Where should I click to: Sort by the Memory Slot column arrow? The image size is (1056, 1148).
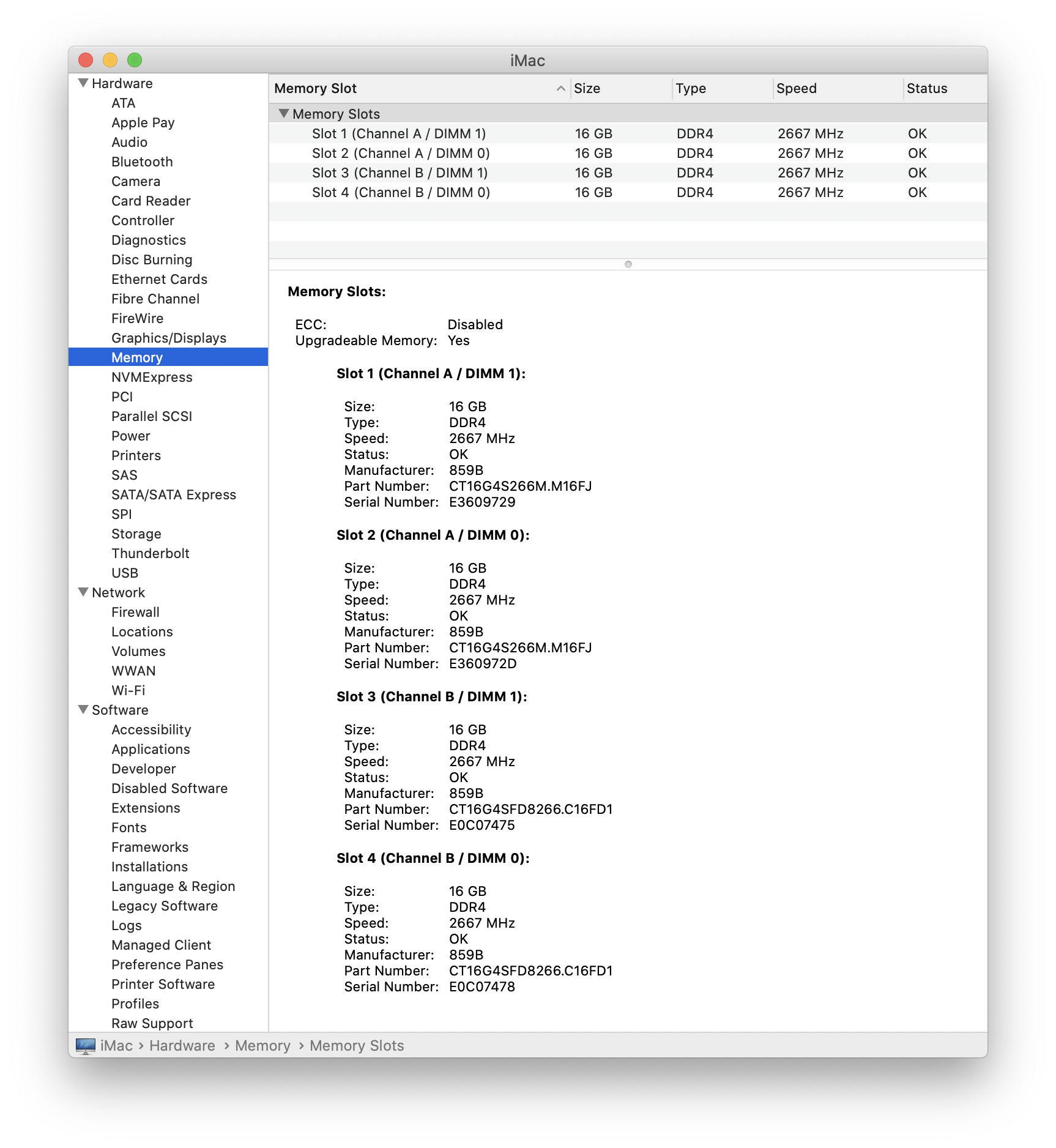(x=560, y=88)
